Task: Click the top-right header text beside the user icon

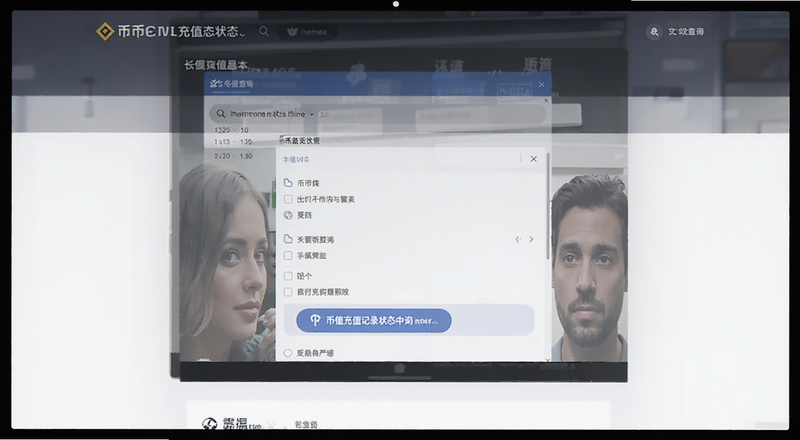Action: click(x=686, y=32)
